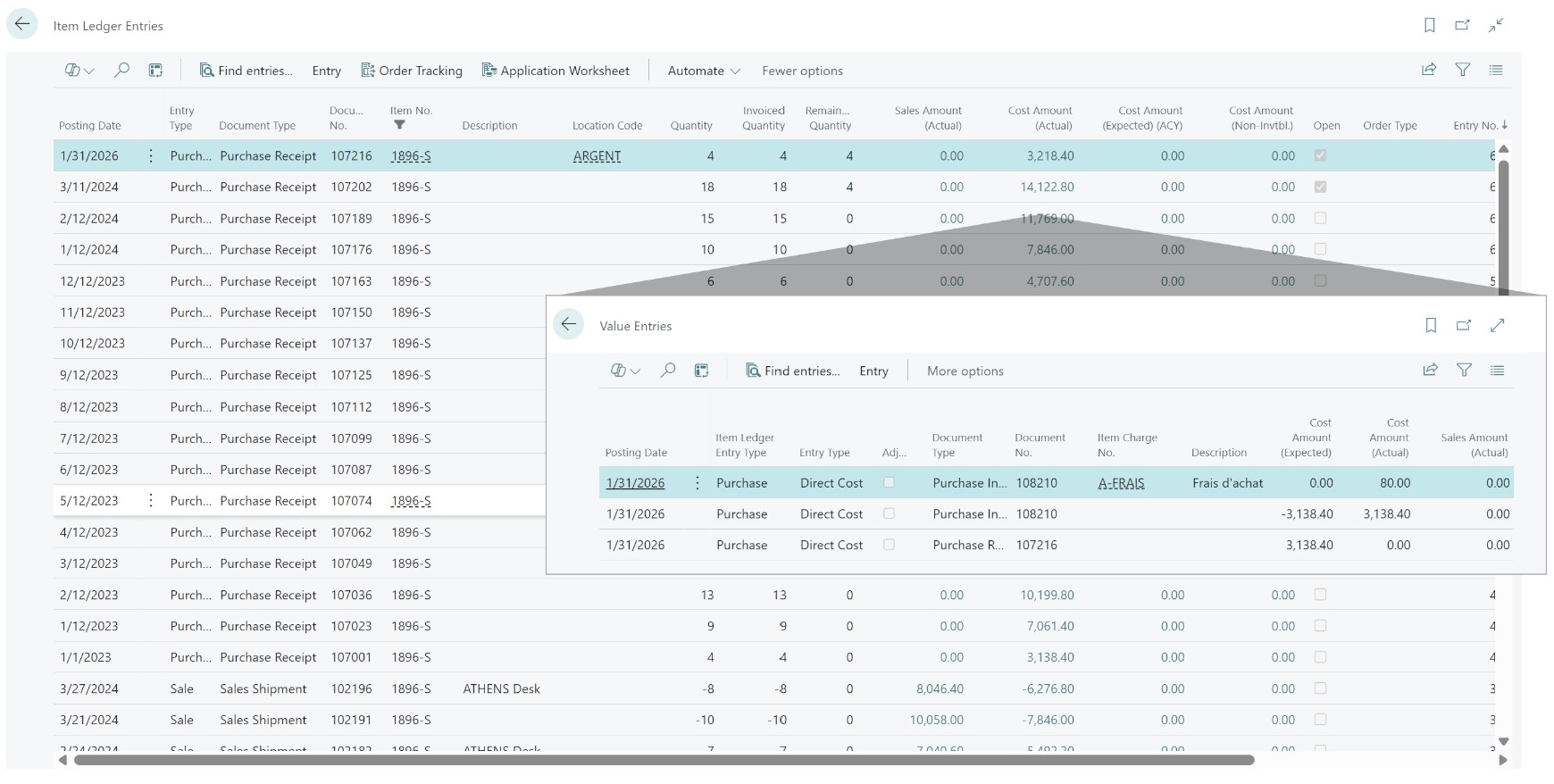This screenshot has height=784, width=1554.
Task: Toggle Open checkbox for the 2/12/2024 entry
Action: [1320, 218]
